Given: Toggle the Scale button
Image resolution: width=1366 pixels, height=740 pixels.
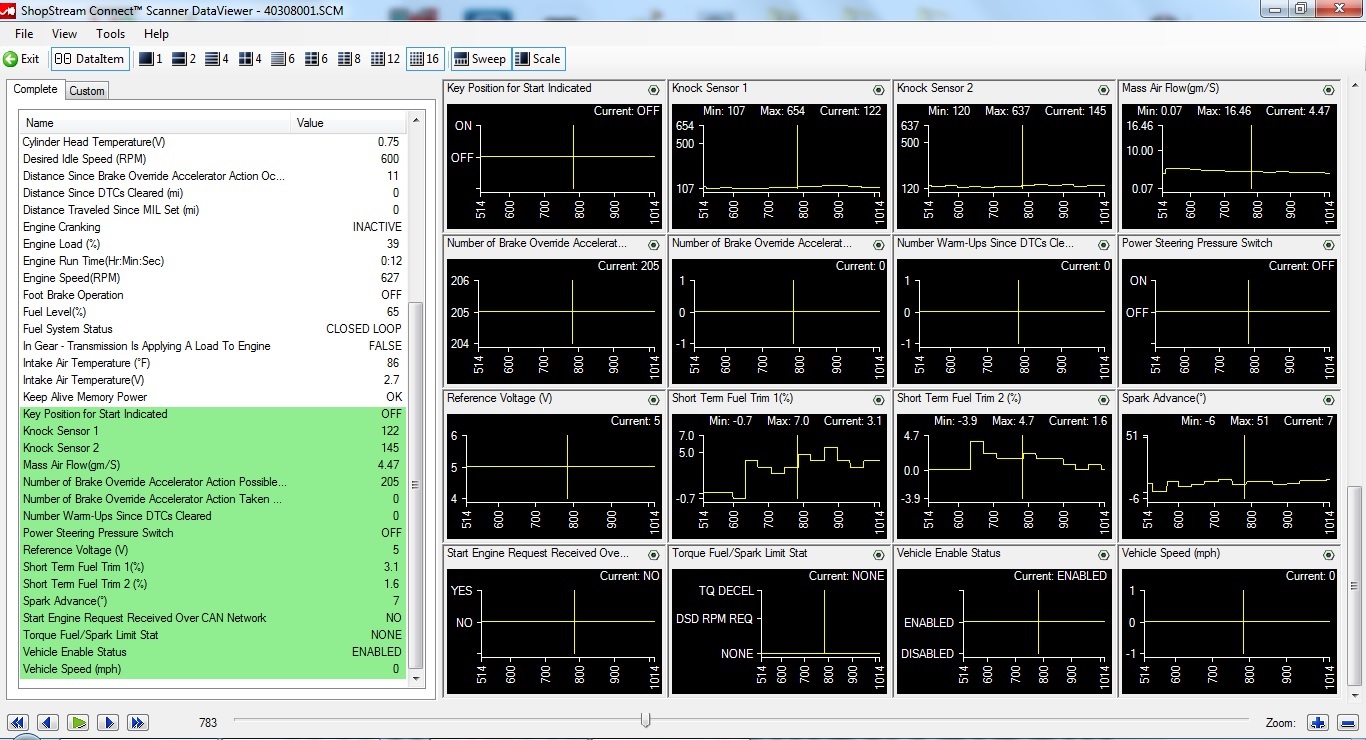Looking at the screenshot, I should pyautogui.click(x=538, y=59).
